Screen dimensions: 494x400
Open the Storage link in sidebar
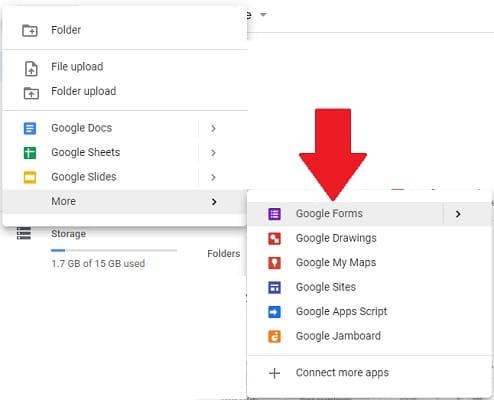click(x=68, y=234)
